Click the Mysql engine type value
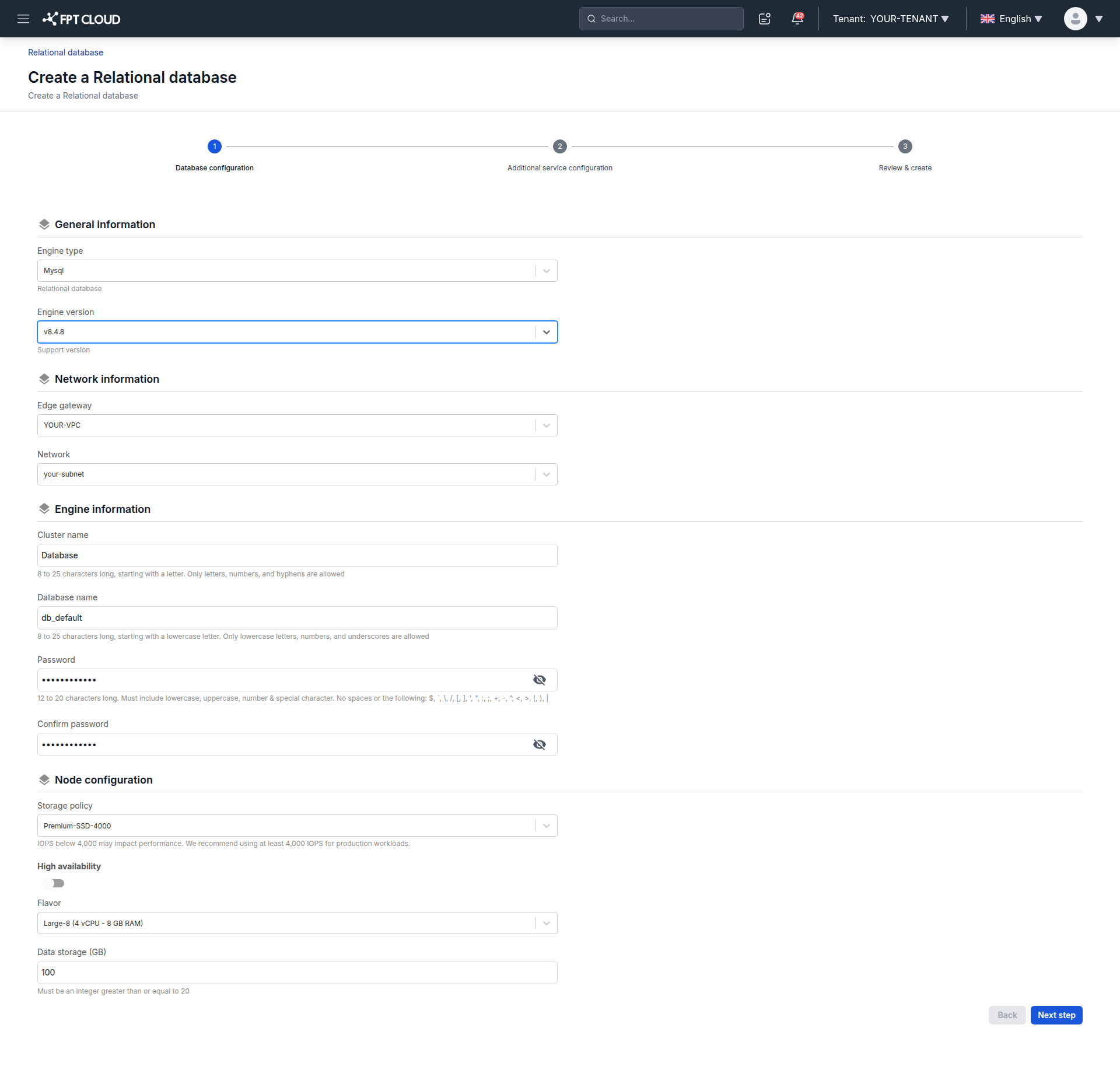Viewport: 1120px width, 1091px height. (54, 271)
